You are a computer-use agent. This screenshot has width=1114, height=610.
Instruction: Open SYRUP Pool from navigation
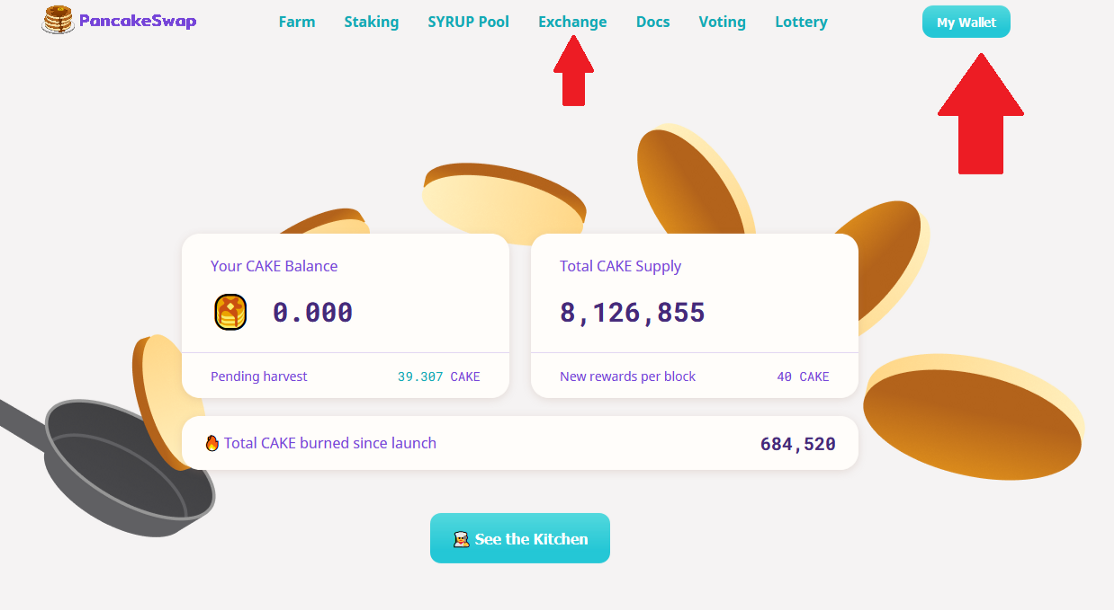[468, 22]
